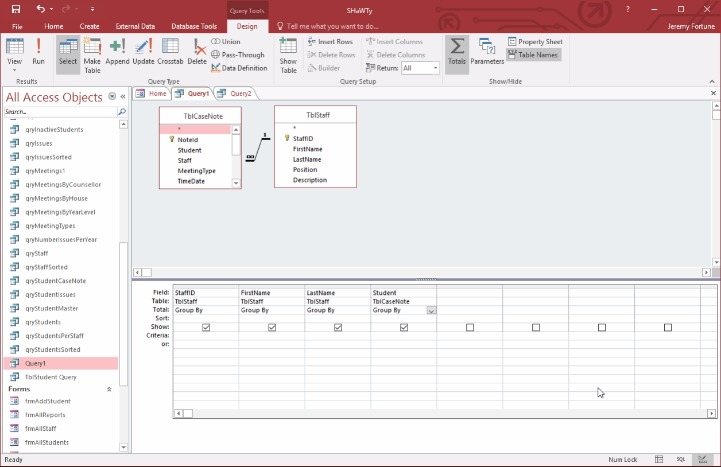Run the query with the exclamation icon
Screen dimensions: 721x467
[x=38, y=51]
